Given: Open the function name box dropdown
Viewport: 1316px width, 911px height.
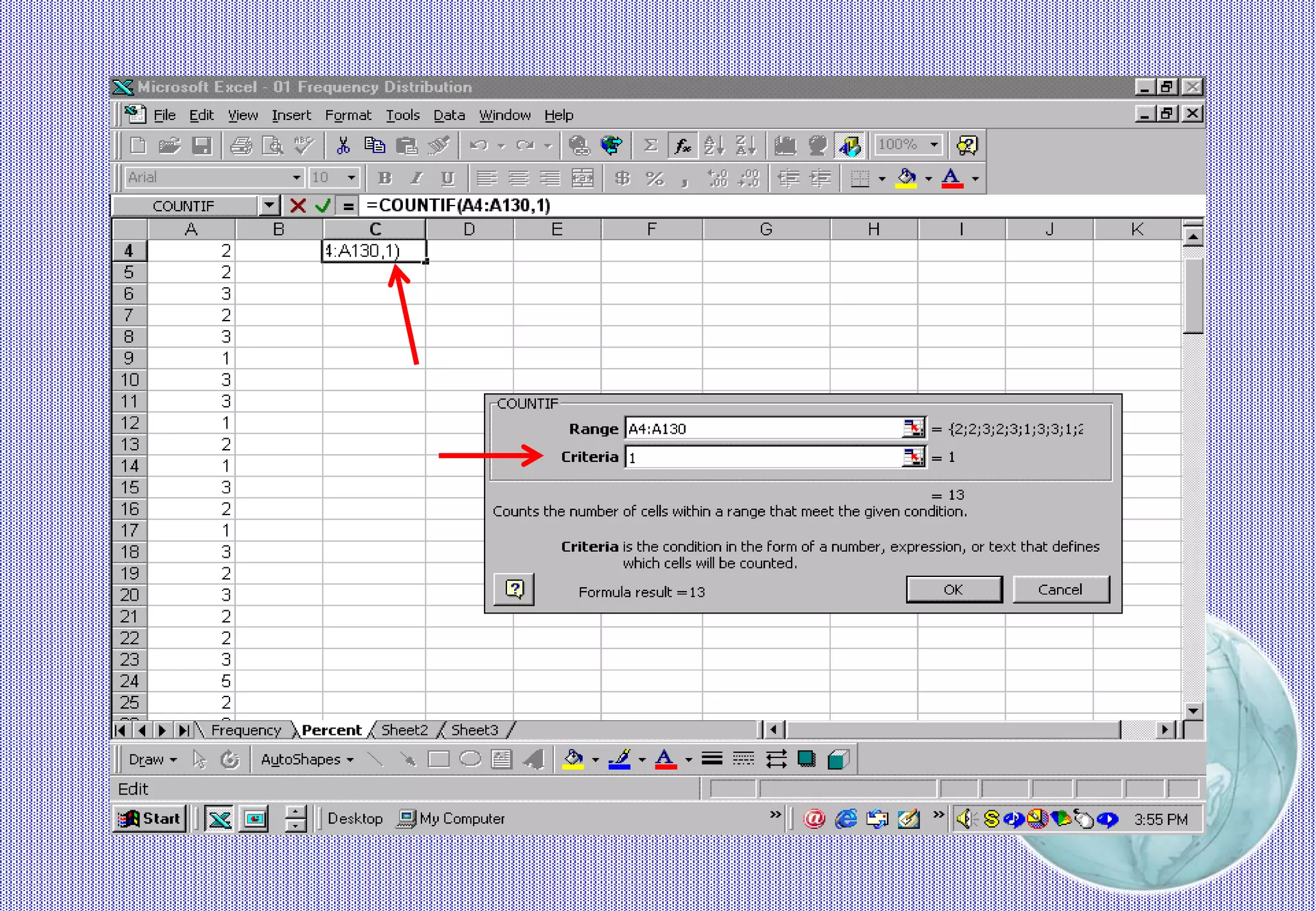Looking at the screenshot, I should 269,206.
